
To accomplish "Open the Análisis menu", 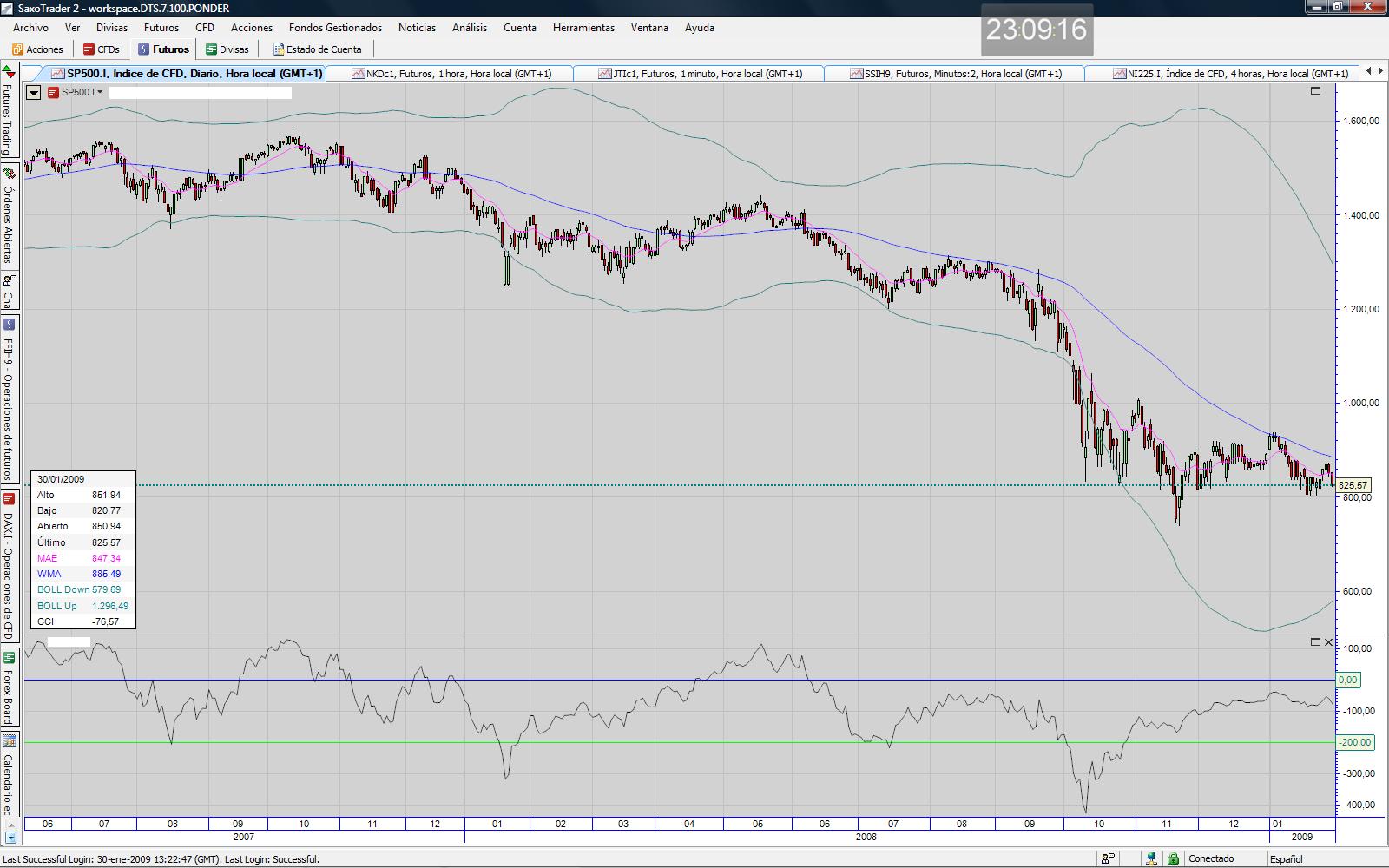I will click(469, 28).
